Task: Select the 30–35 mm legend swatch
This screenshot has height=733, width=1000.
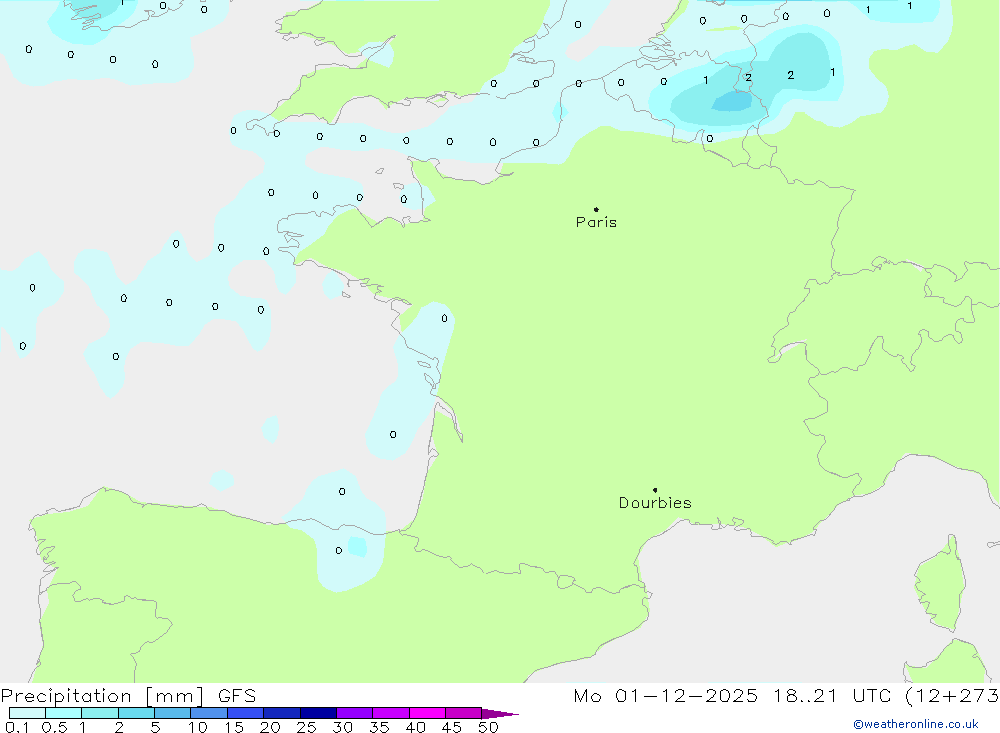Action: pos(355,713)
